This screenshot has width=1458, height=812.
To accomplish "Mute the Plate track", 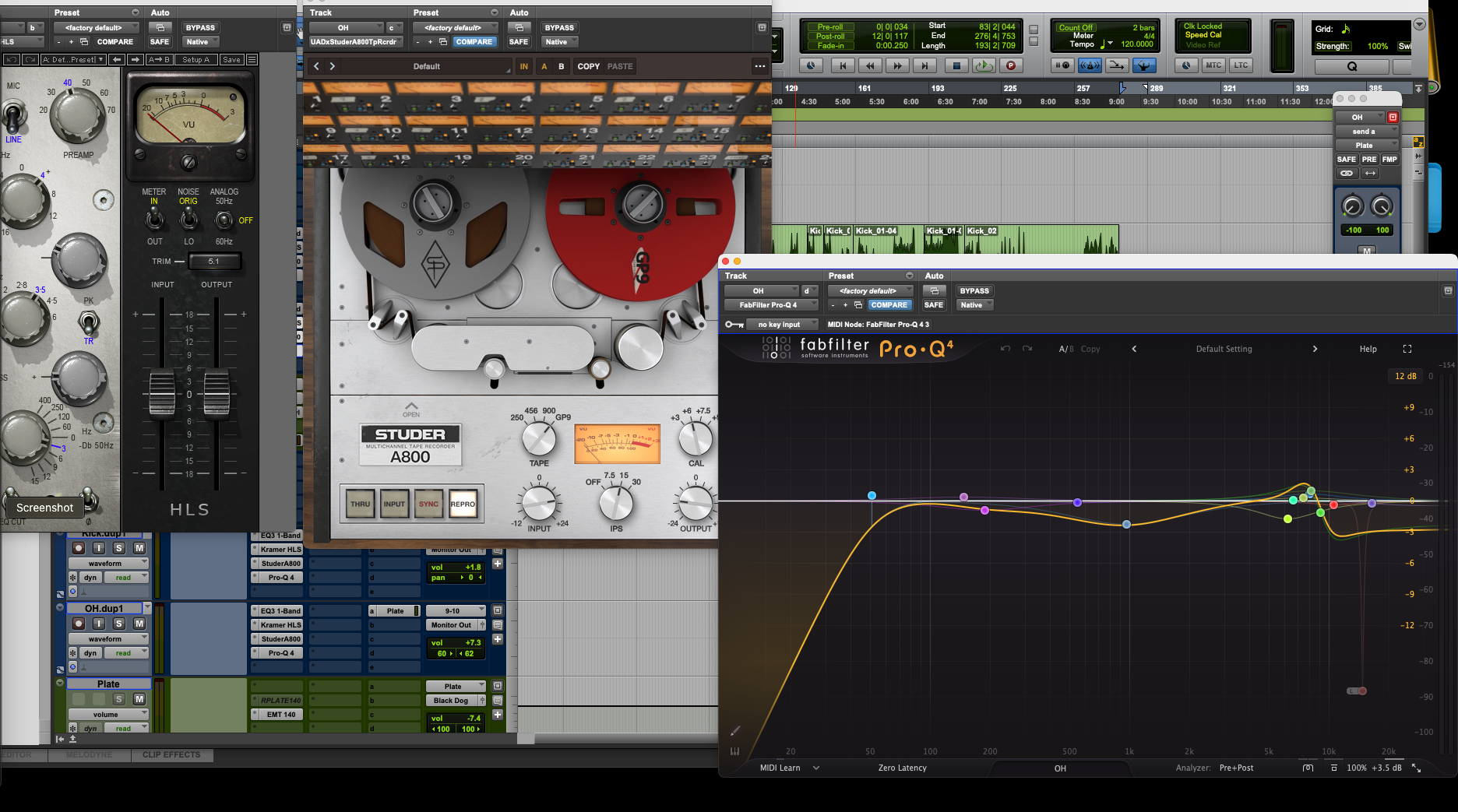I will [139, 699].
